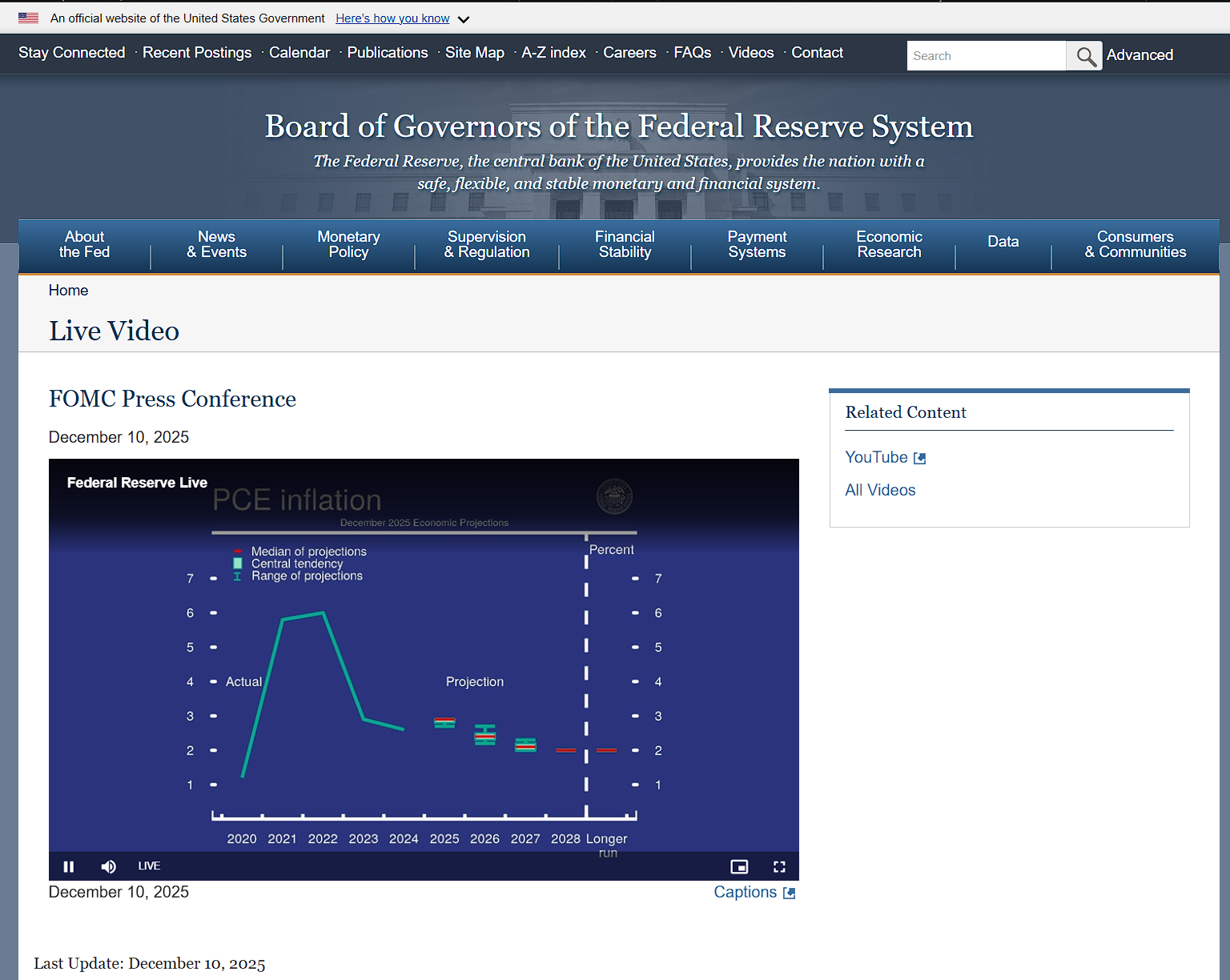Open the Supervision & Regulation menu

click(x=487, y=244)
